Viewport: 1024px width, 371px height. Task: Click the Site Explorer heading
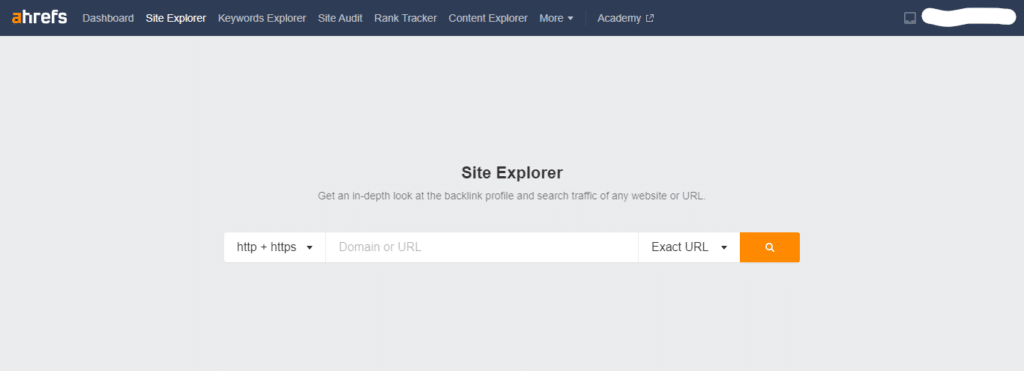512,173
